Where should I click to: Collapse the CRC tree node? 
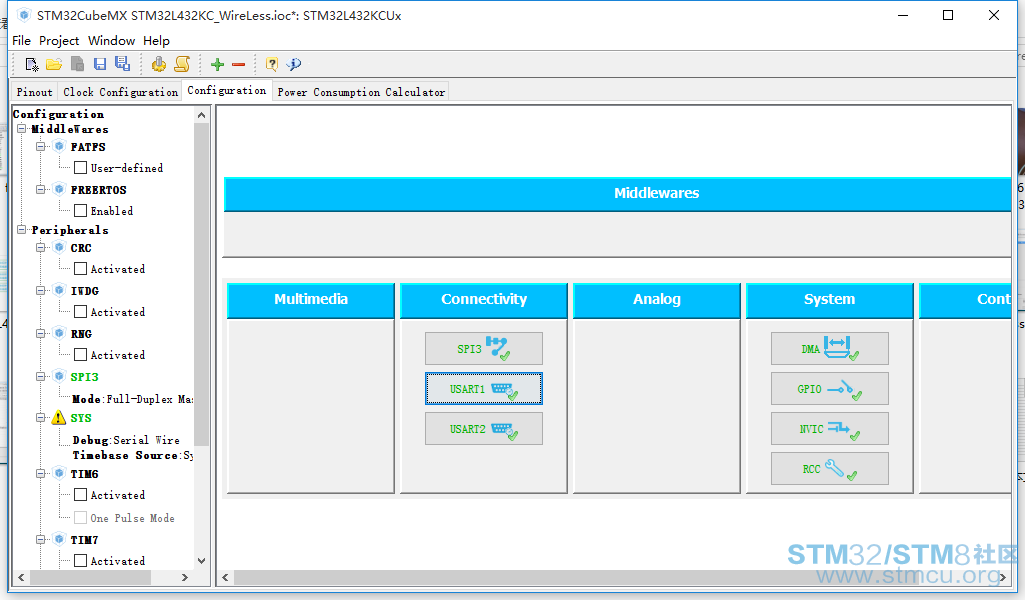41,248
